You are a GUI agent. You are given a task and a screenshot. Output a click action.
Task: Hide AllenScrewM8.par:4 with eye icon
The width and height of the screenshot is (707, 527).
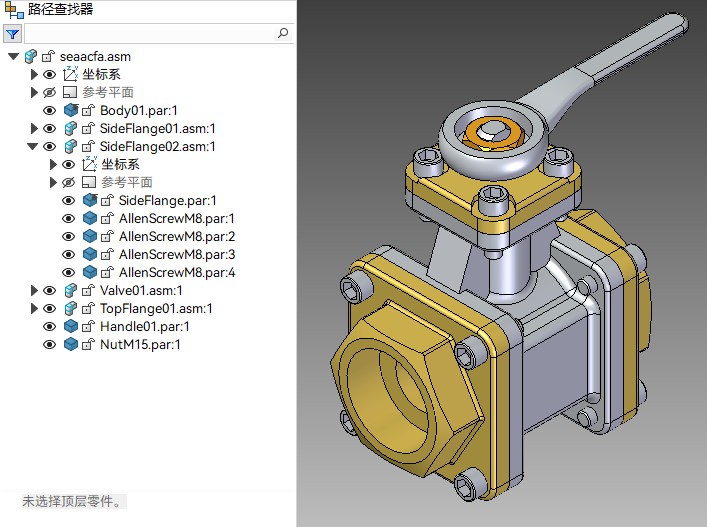(x=69, y=273)
